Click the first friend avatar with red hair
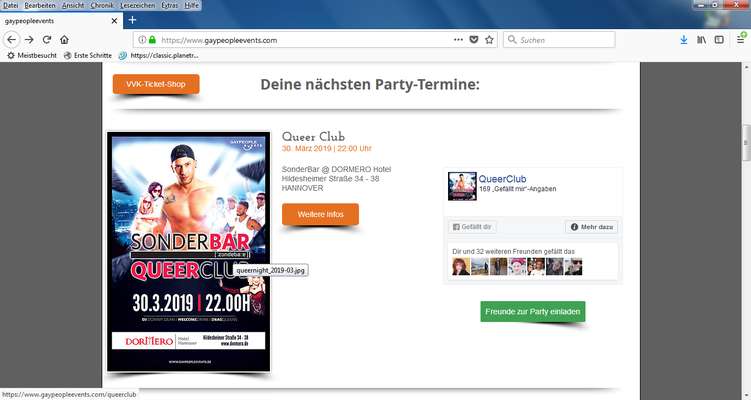The image size is (751, 400). tap(461, 267)
